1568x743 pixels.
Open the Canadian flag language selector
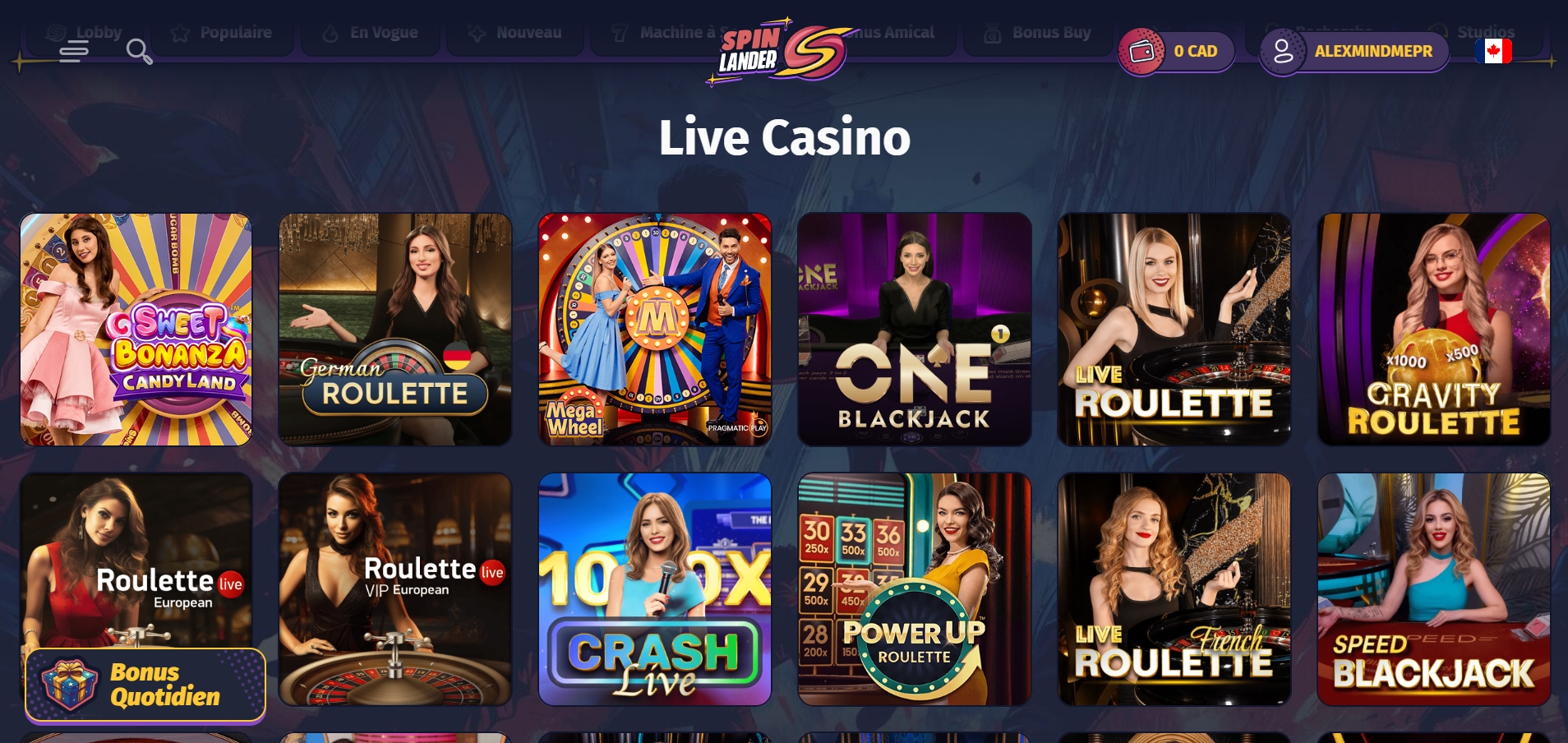pyautogui.click(x=1494, y=51)
